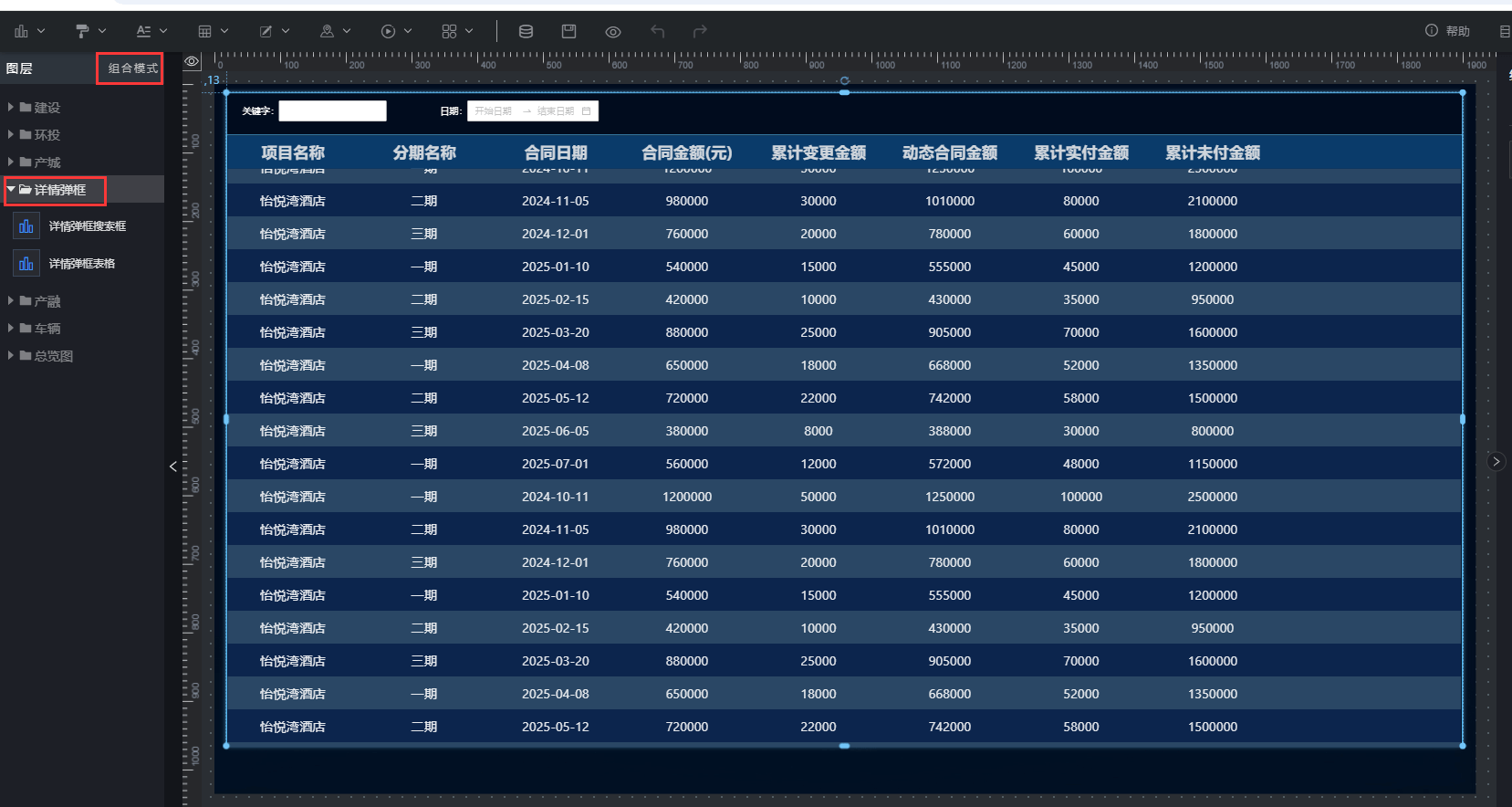1512x807 pixels.
Task: Select the 详情弹框搜索框 layer
Action: (87, 226)
